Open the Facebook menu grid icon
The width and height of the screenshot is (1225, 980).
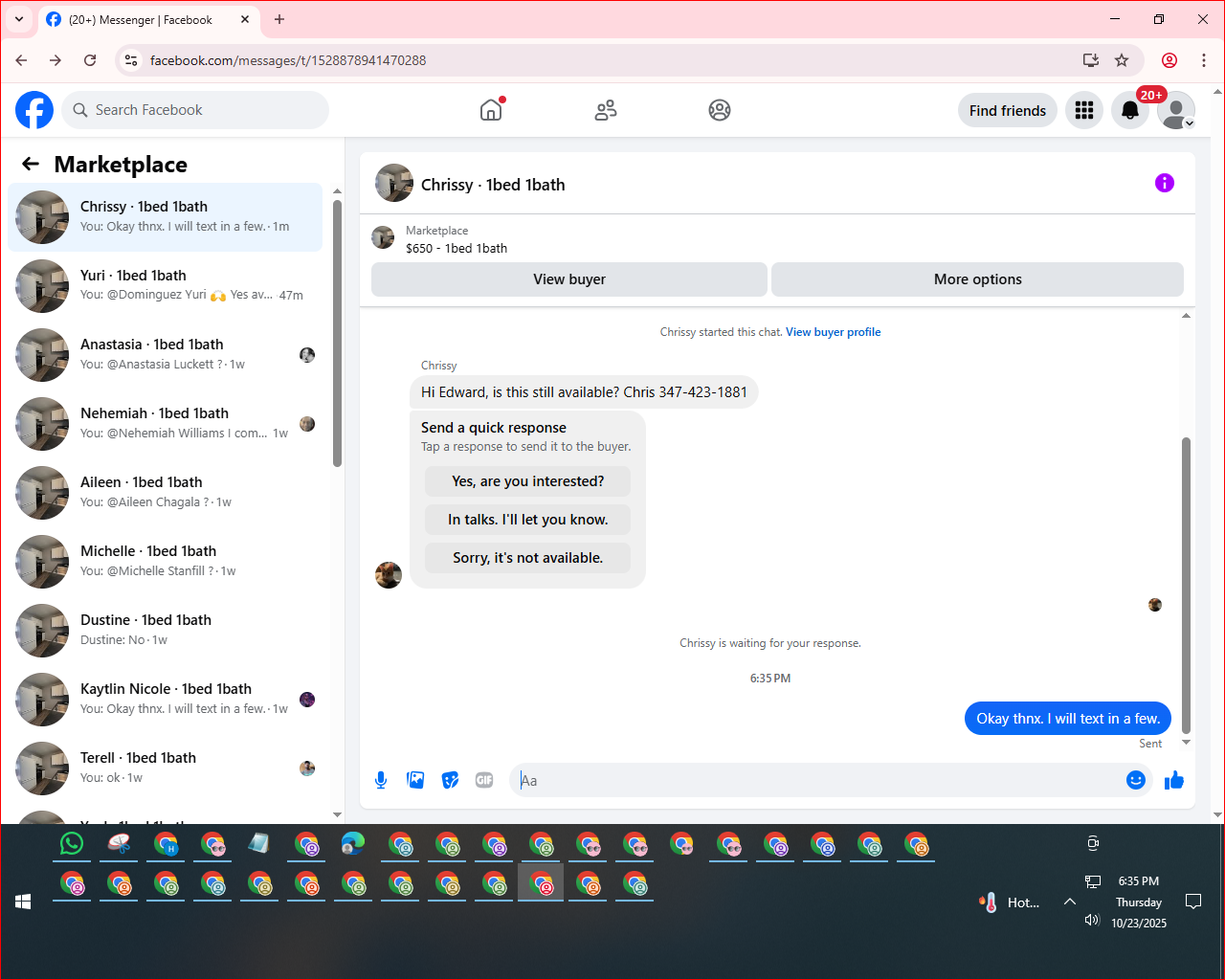click(x=1084, y=110)
